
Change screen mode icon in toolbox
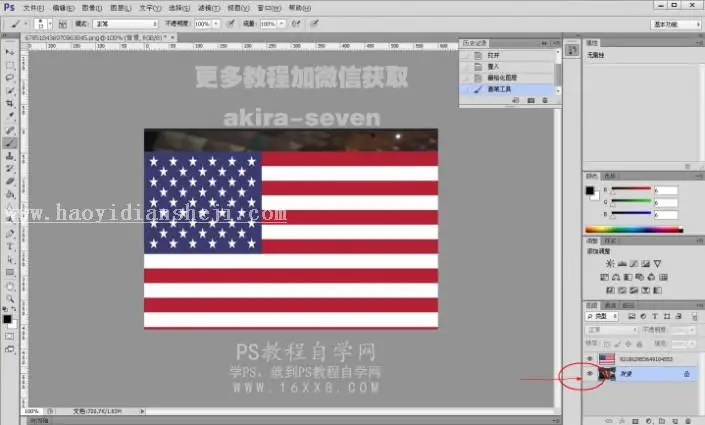(x=9, y=349)
